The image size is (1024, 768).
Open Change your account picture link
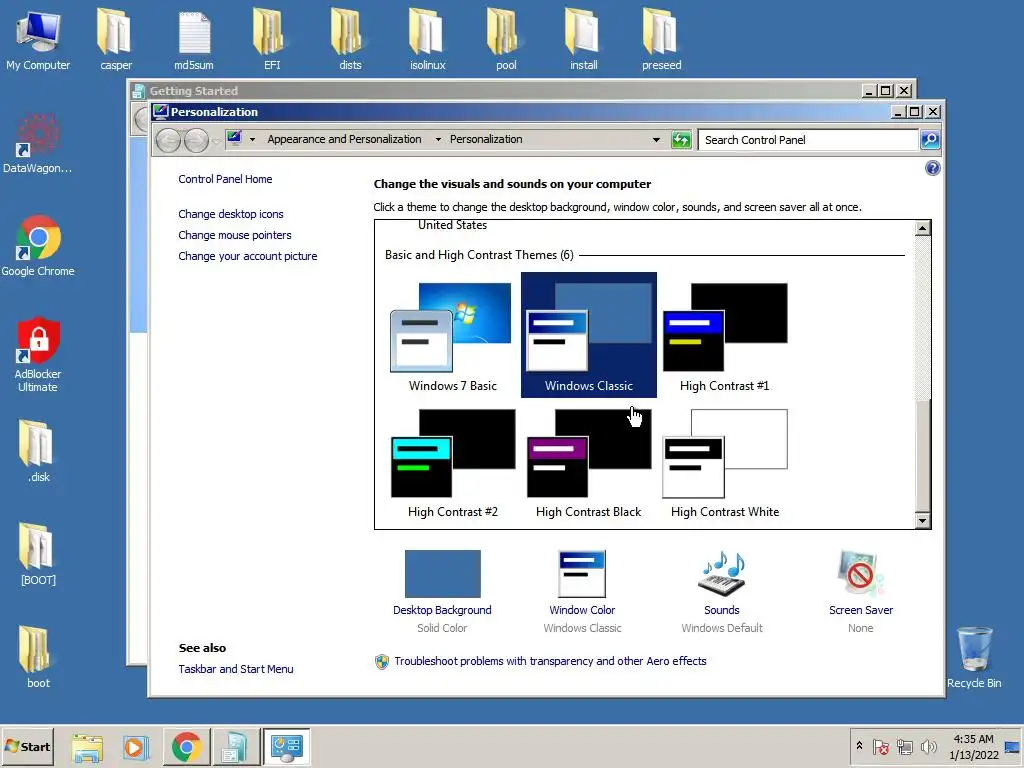click(248, 256)
